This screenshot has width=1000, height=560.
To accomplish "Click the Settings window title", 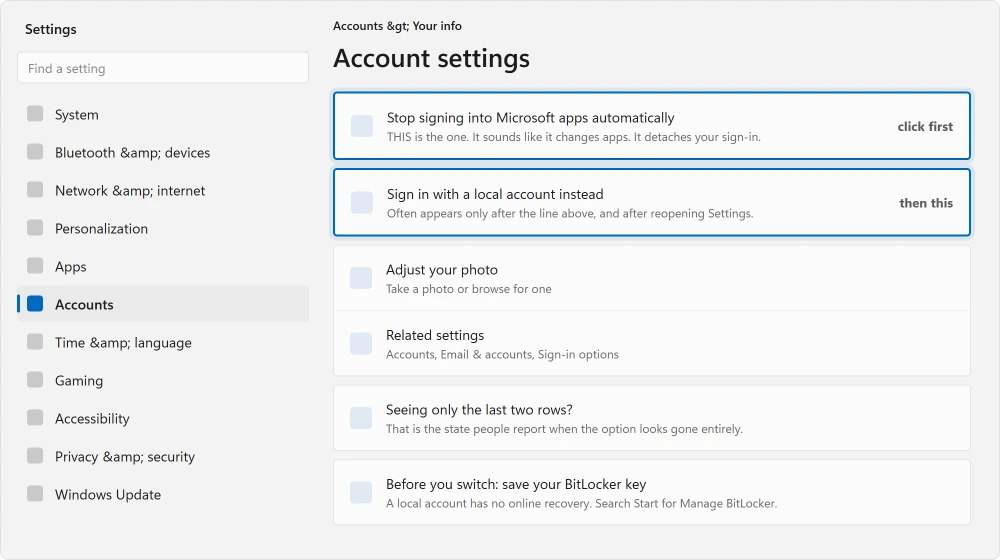I will point(50,29).
